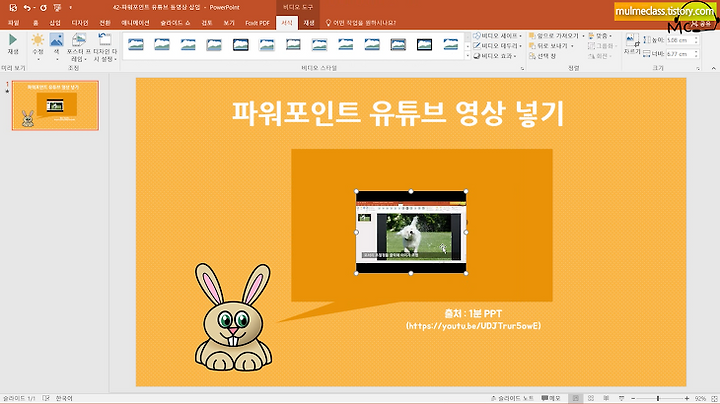Viewport: 720px width, 404px height.
Task: Click the 너비 (Width) value field
Action: 680,54
